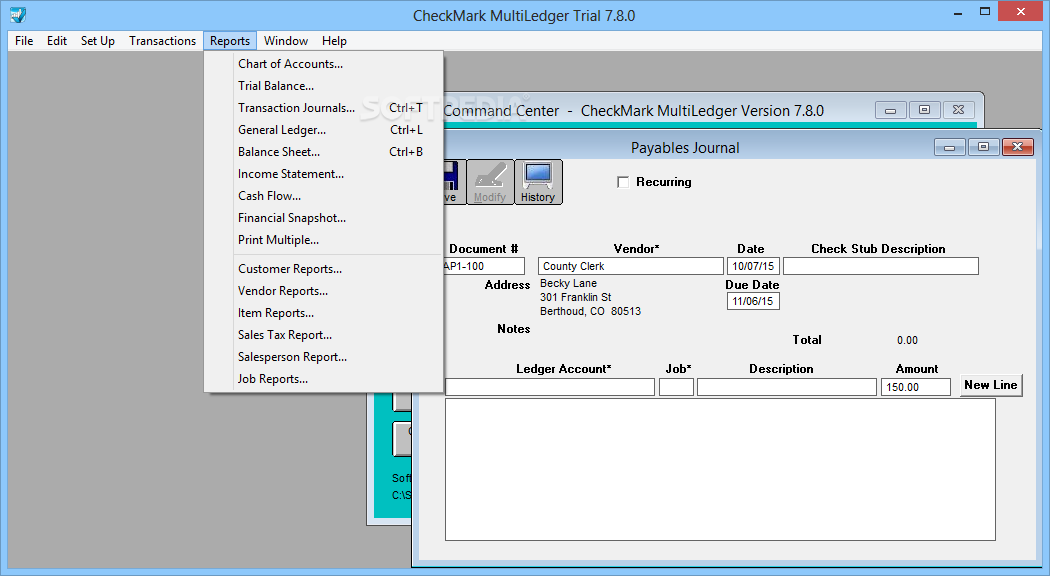Open Financial Snapshot report
Screen dimensions: 1050x576
coord(323,218)
